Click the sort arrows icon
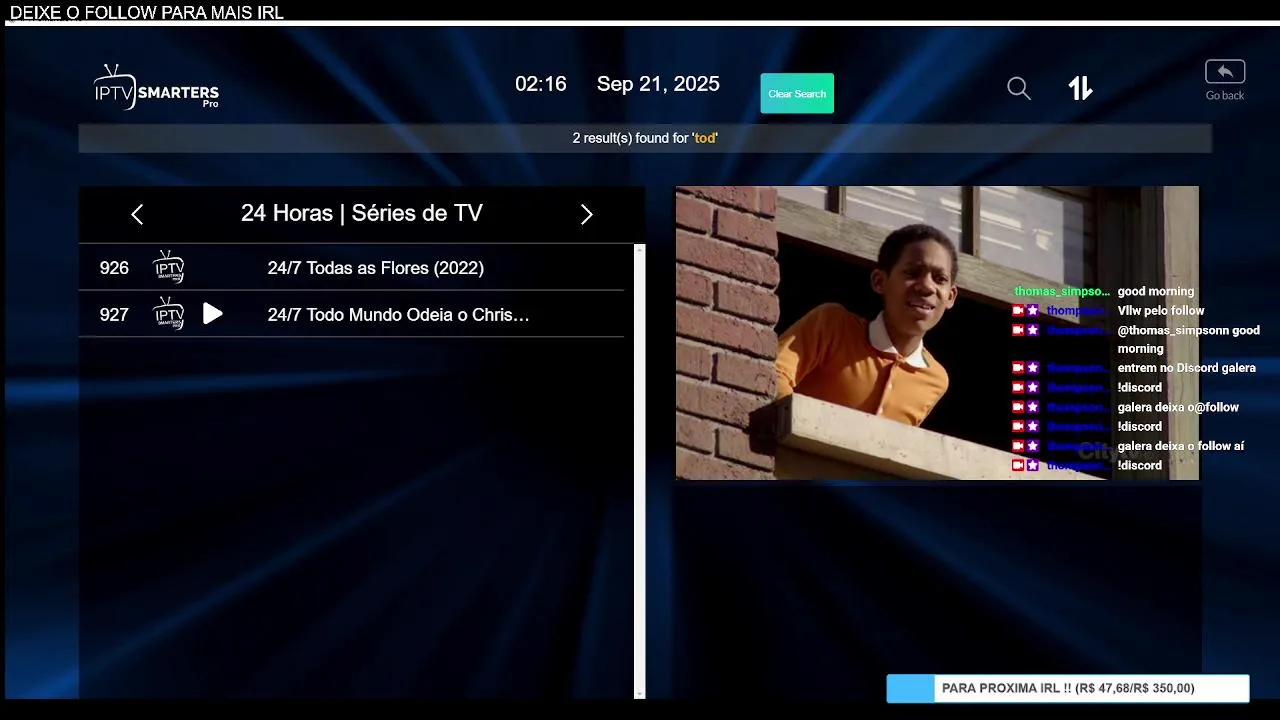The height and width of the screenshot is (720, 1280). pos(1080,89)
